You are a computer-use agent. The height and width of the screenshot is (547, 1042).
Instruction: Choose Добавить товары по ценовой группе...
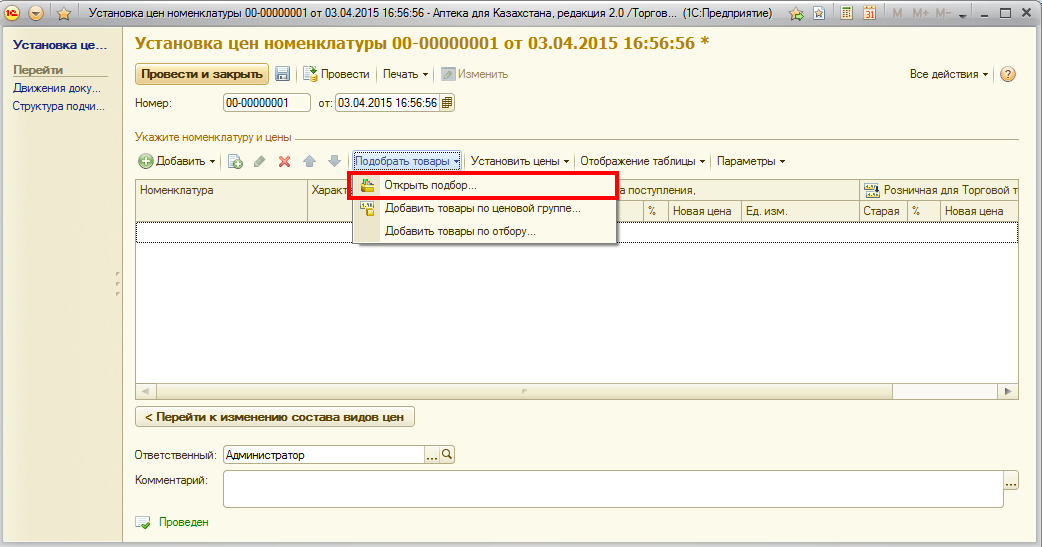pyautogui.click(x=482, y=209)
